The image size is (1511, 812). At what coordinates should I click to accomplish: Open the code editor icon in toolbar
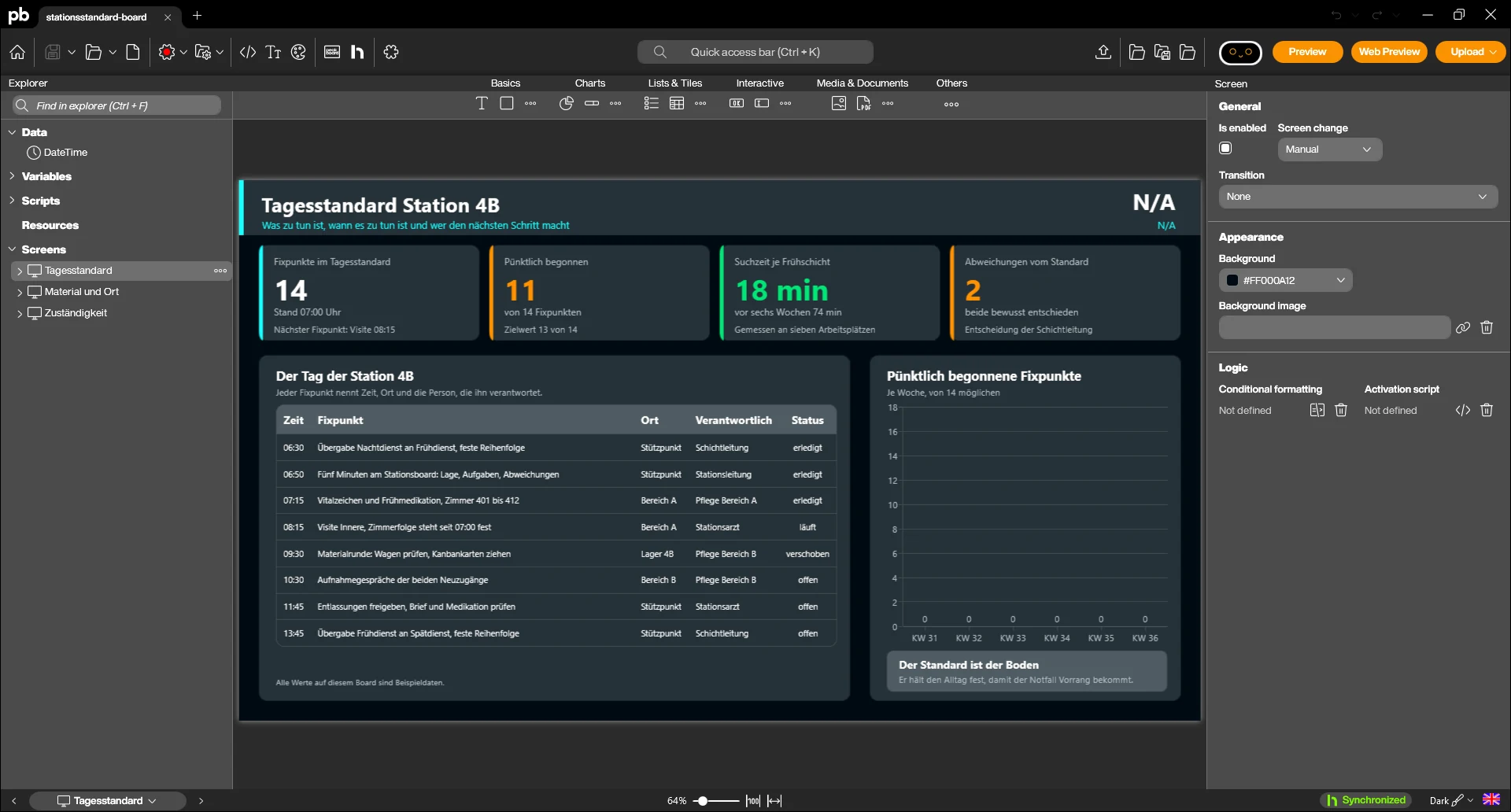[248, 52]
